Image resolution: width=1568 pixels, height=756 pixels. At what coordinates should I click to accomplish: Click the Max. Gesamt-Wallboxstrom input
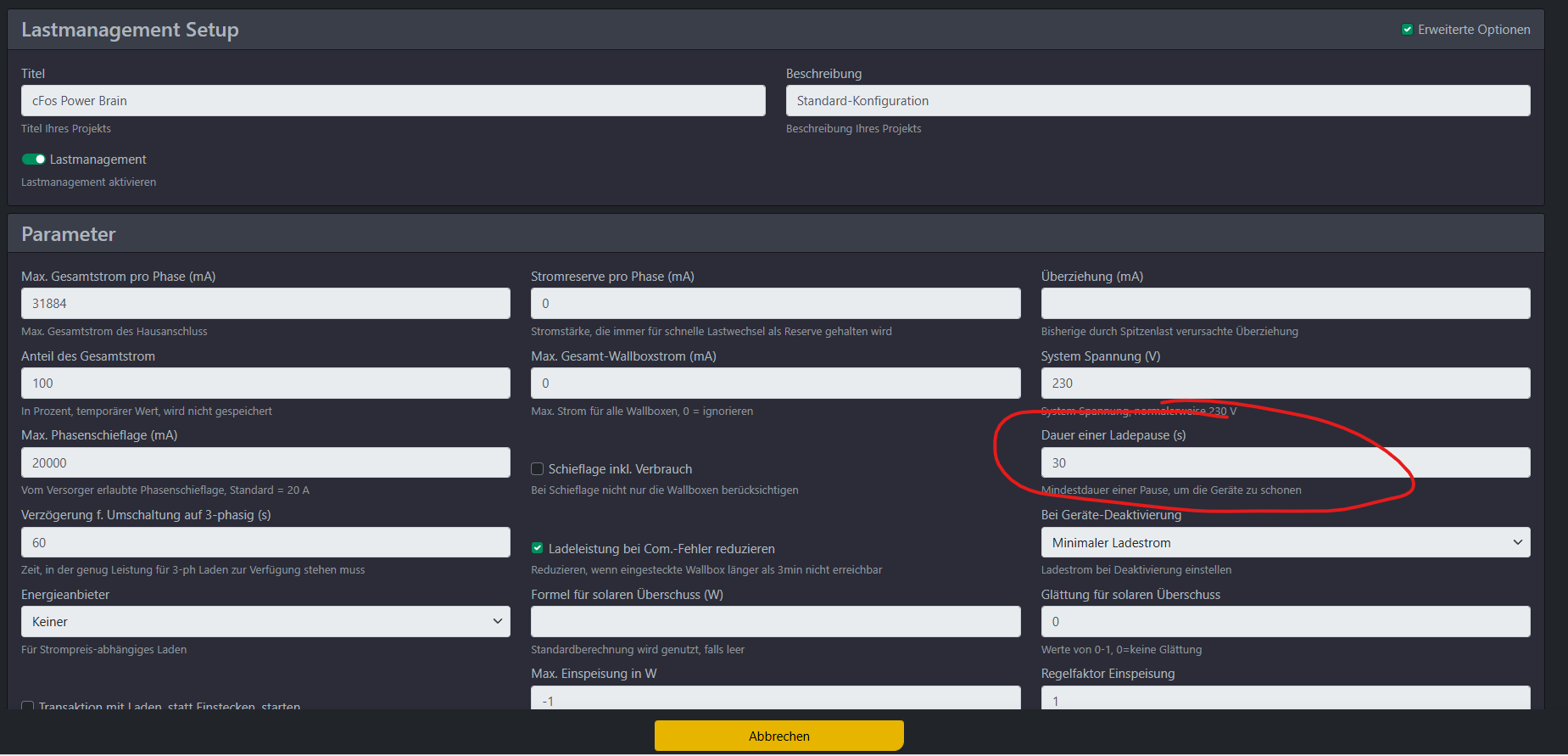point(775,384)
